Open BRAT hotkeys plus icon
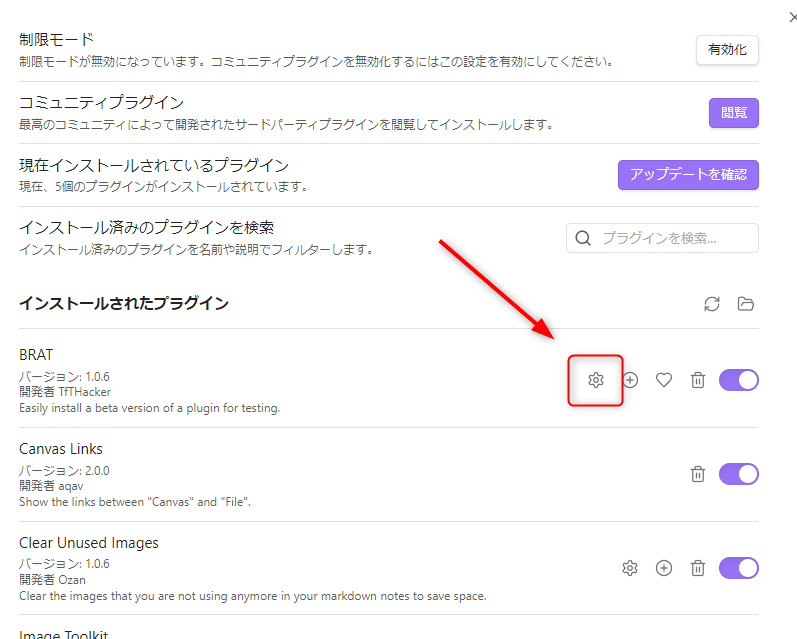Screen dimensions: 797x639 click(x=630, y=380)
